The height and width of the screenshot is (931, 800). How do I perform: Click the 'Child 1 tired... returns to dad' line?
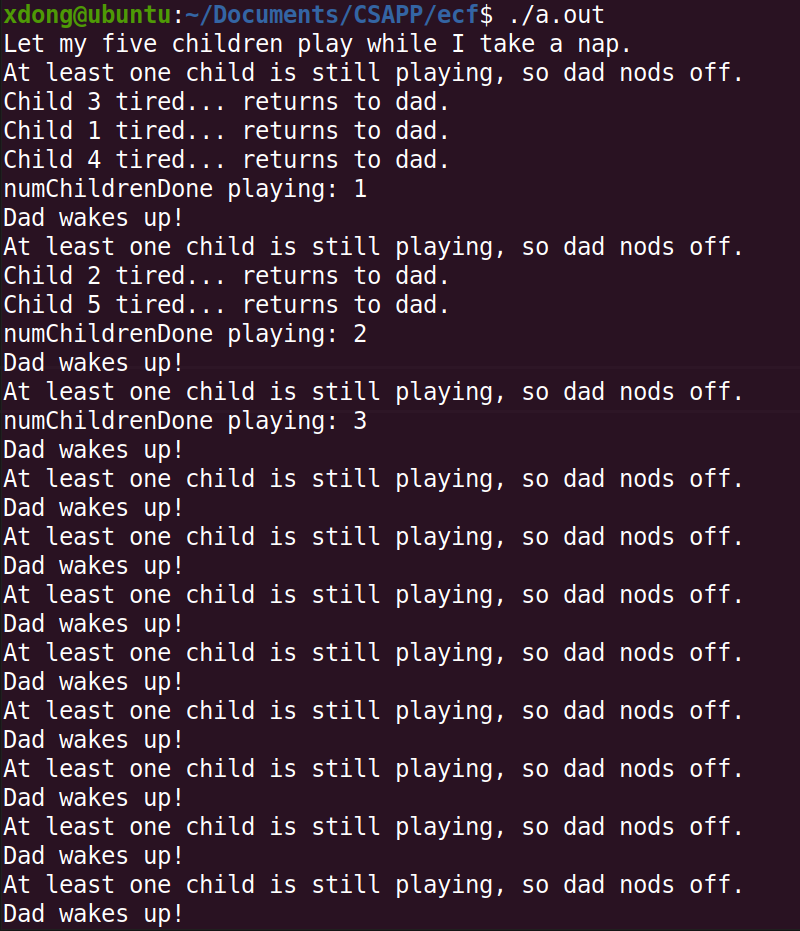coord(226,131)
